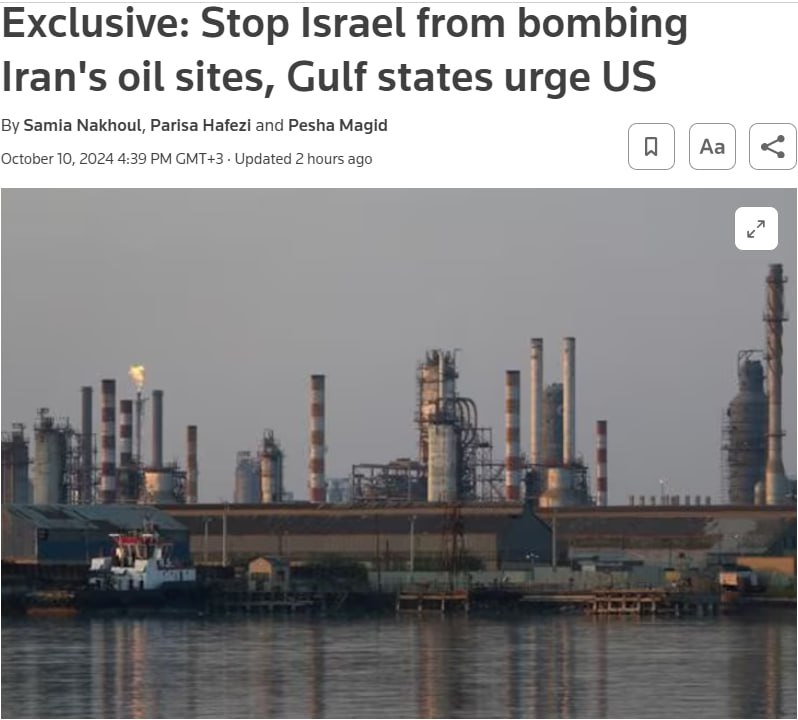
Task: Expand the refinery photo to fullscreen
Action: [756, 228]
